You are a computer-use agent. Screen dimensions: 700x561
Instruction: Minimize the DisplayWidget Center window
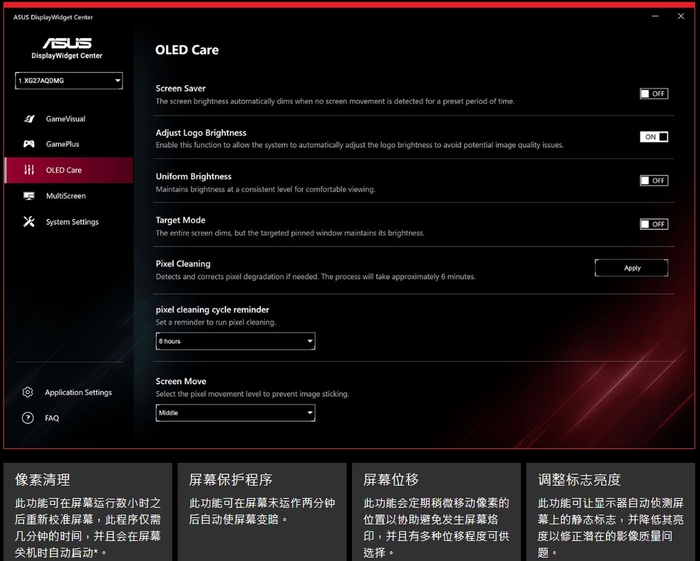tap(655, 17)
